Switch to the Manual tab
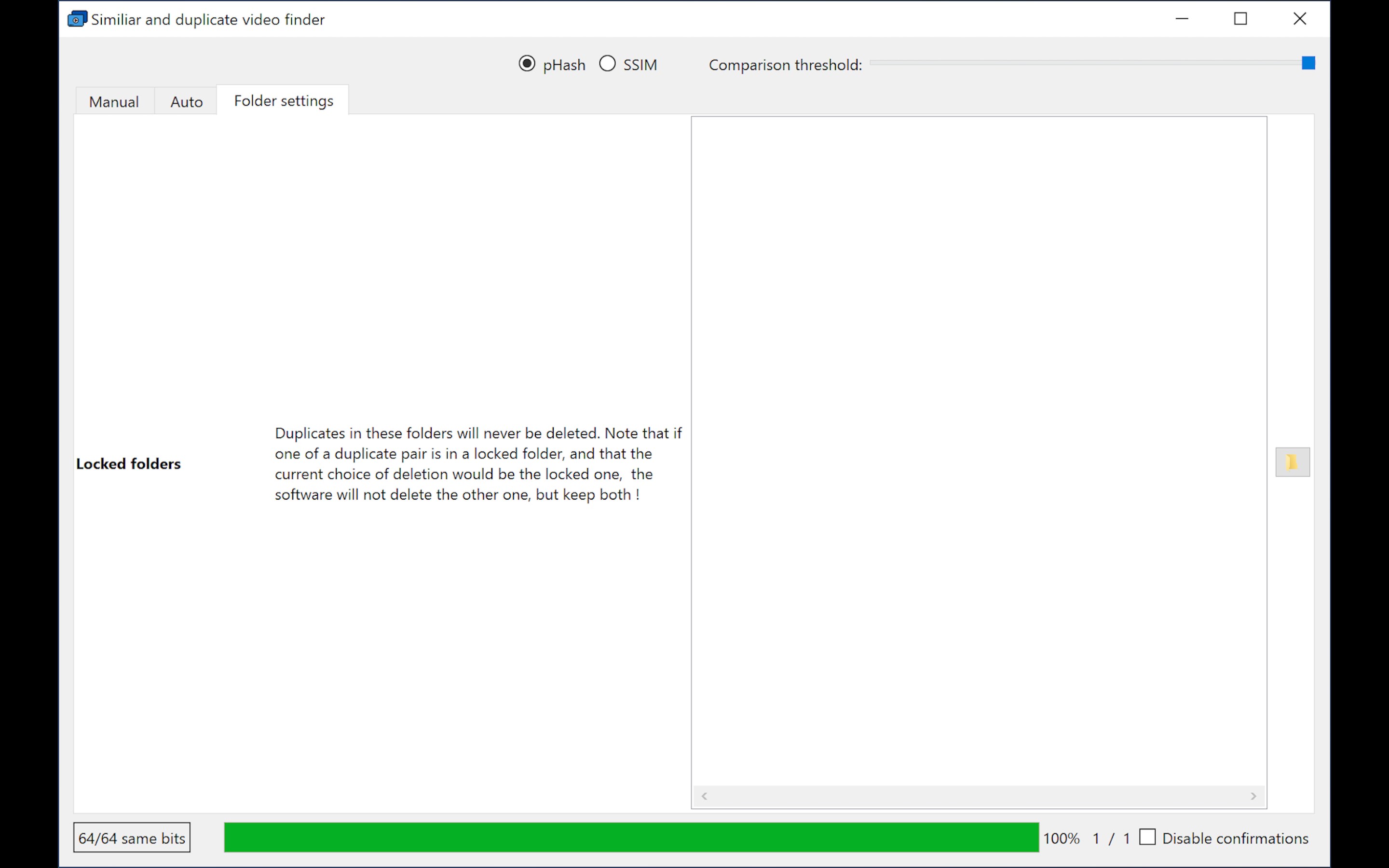Image resolution: width=1389 pixels, height=868 pixels. (x=114, y=101)
